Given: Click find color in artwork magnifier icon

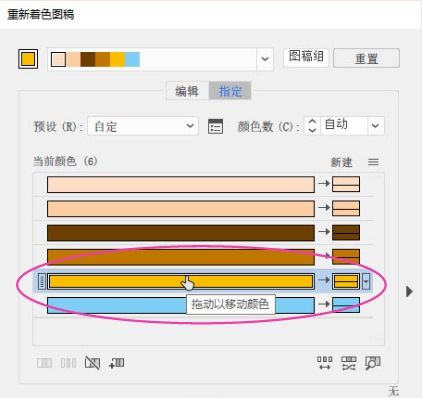Looking at the screenshot, I should click(373, 363).
